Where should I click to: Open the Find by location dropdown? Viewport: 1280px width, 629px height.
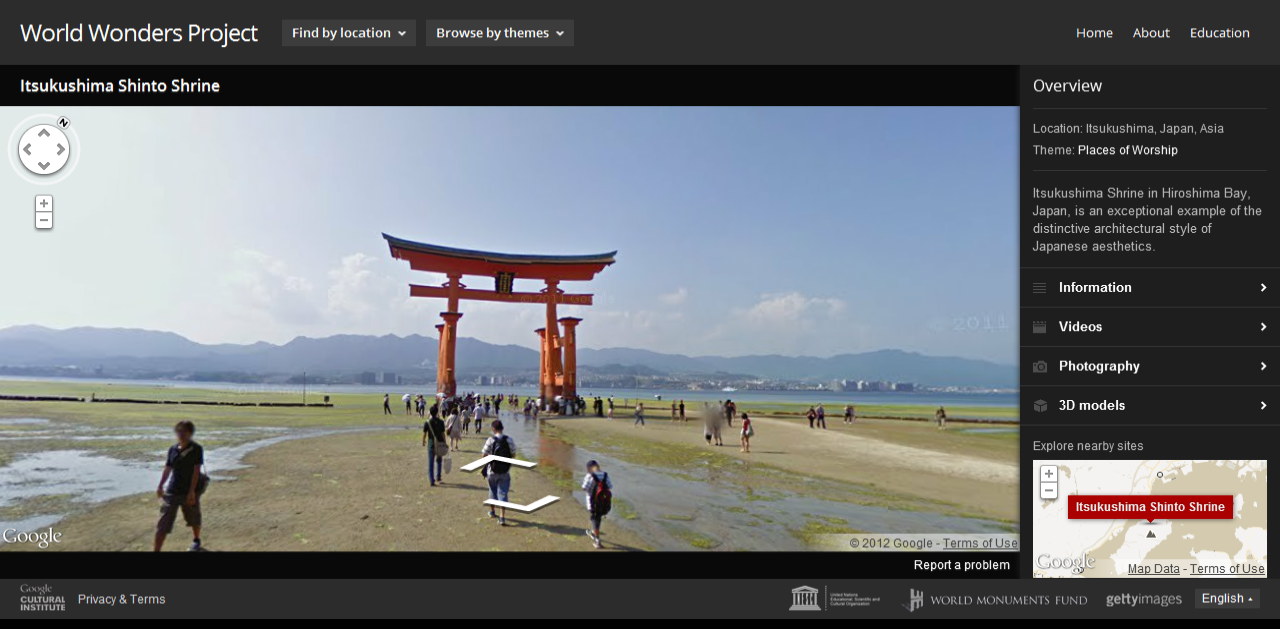pyautogui.click(x=348, y=33)
